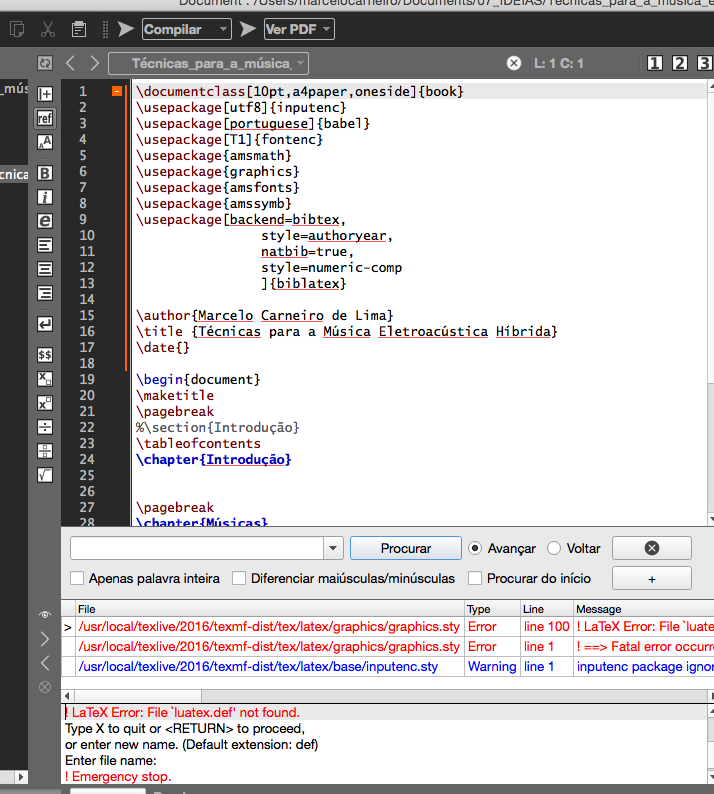Enable Procurar do início checkbox

pyautogui.click(x=475, y=578)
